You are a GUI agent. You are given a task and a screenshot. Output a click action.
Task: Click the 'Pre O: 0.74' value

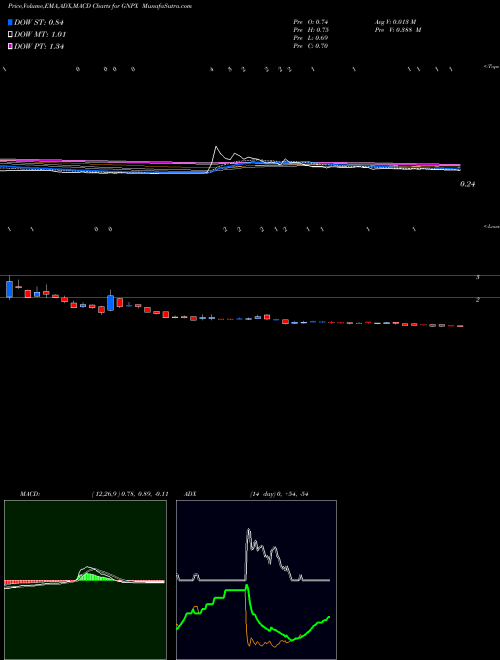click(x=311, y=22)
